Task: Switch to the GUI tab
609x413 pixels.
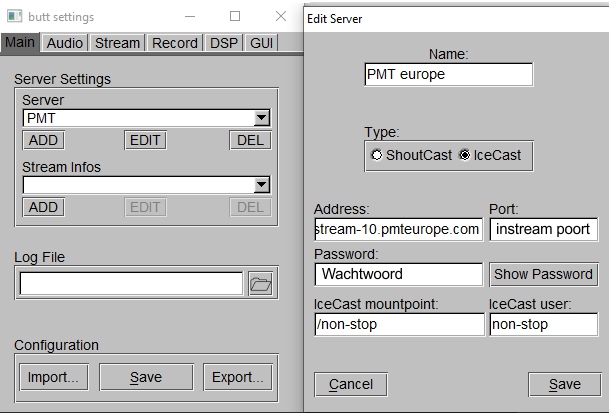Action: pos(261,43)
